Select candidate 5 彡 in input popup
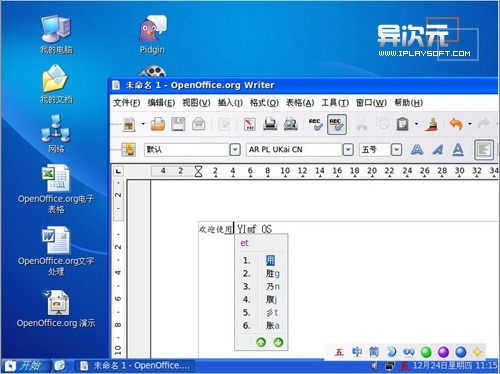The image size is (500, 374). click(261, 313)
